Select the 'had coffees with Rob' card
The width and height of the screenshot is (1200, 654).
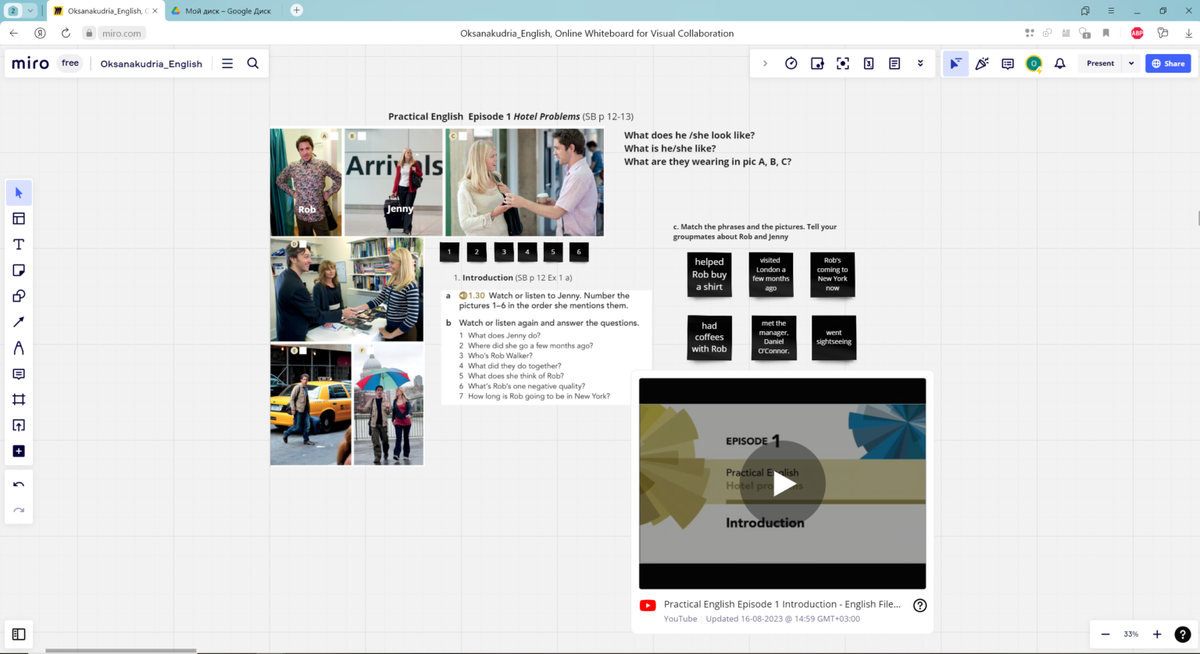[x=709, y=337]
